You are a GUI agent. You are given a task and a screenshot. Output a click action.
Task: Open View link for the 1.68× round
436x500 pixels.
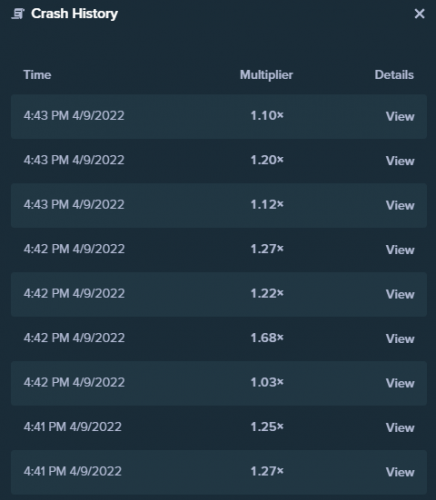point(400,339)
